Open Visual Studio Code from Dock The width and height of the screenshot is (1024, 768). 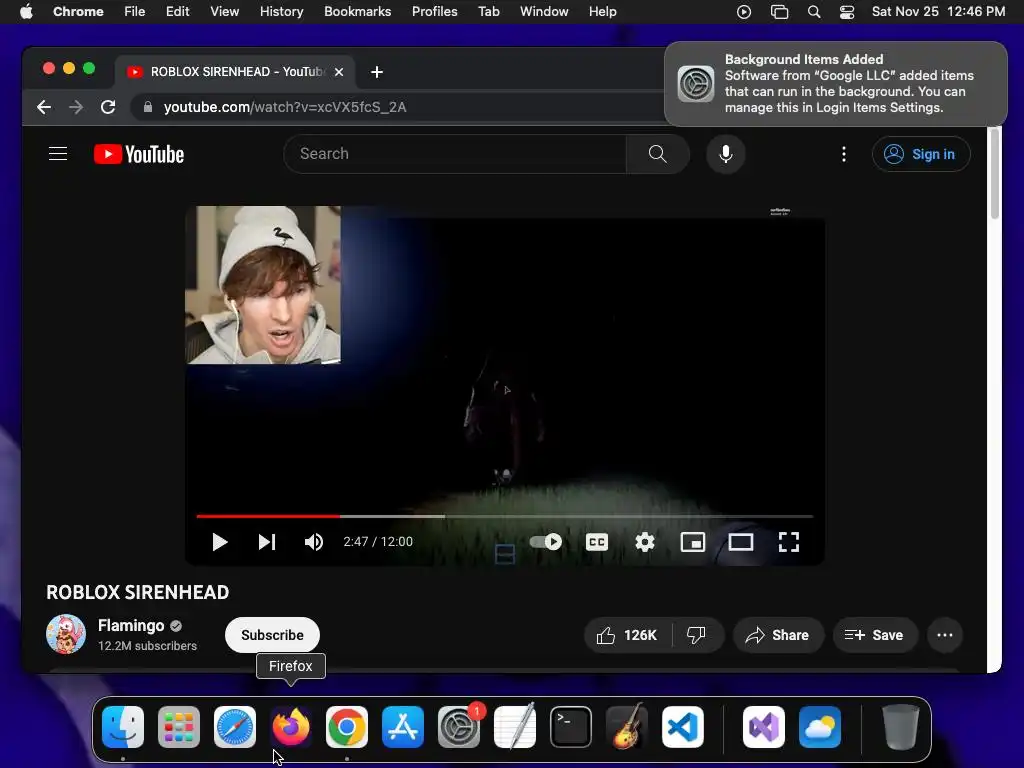pyautogui.click(x=683, y=727)
